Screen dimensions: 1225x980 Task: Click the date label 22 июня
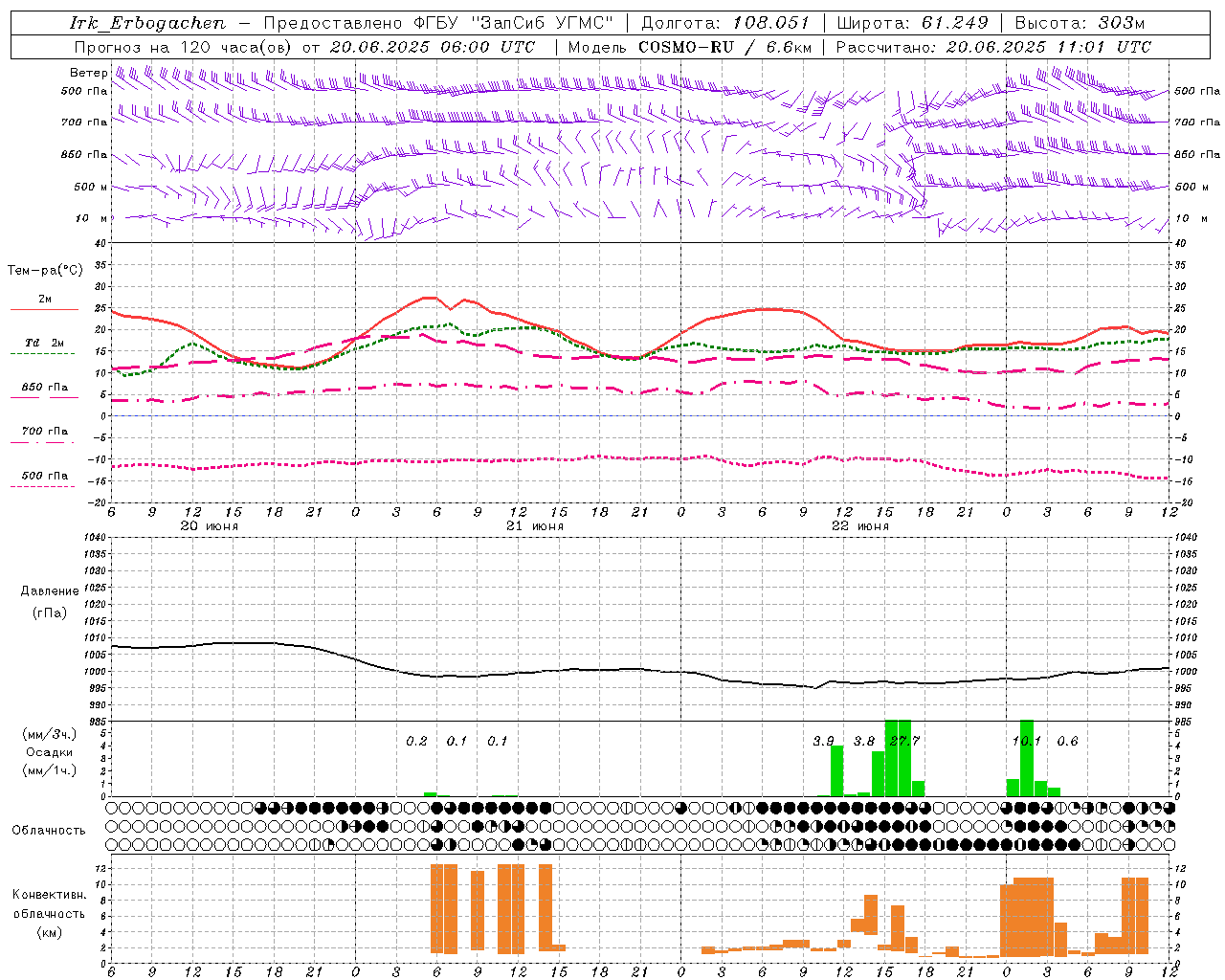point(860,526)
